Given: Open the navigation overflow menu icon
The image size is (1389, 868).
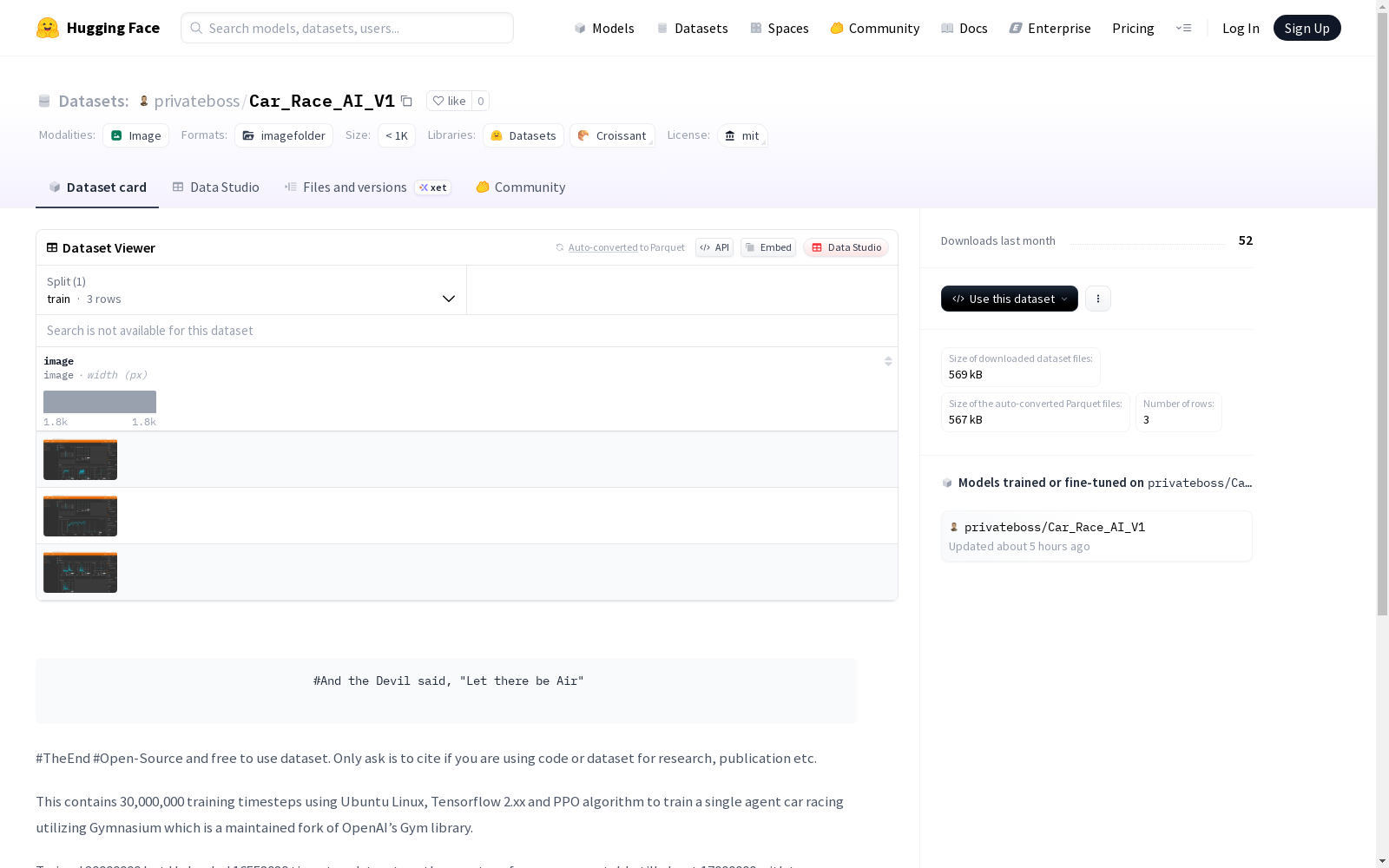Looking at the screenshot, I should (x=1183, y=28).
